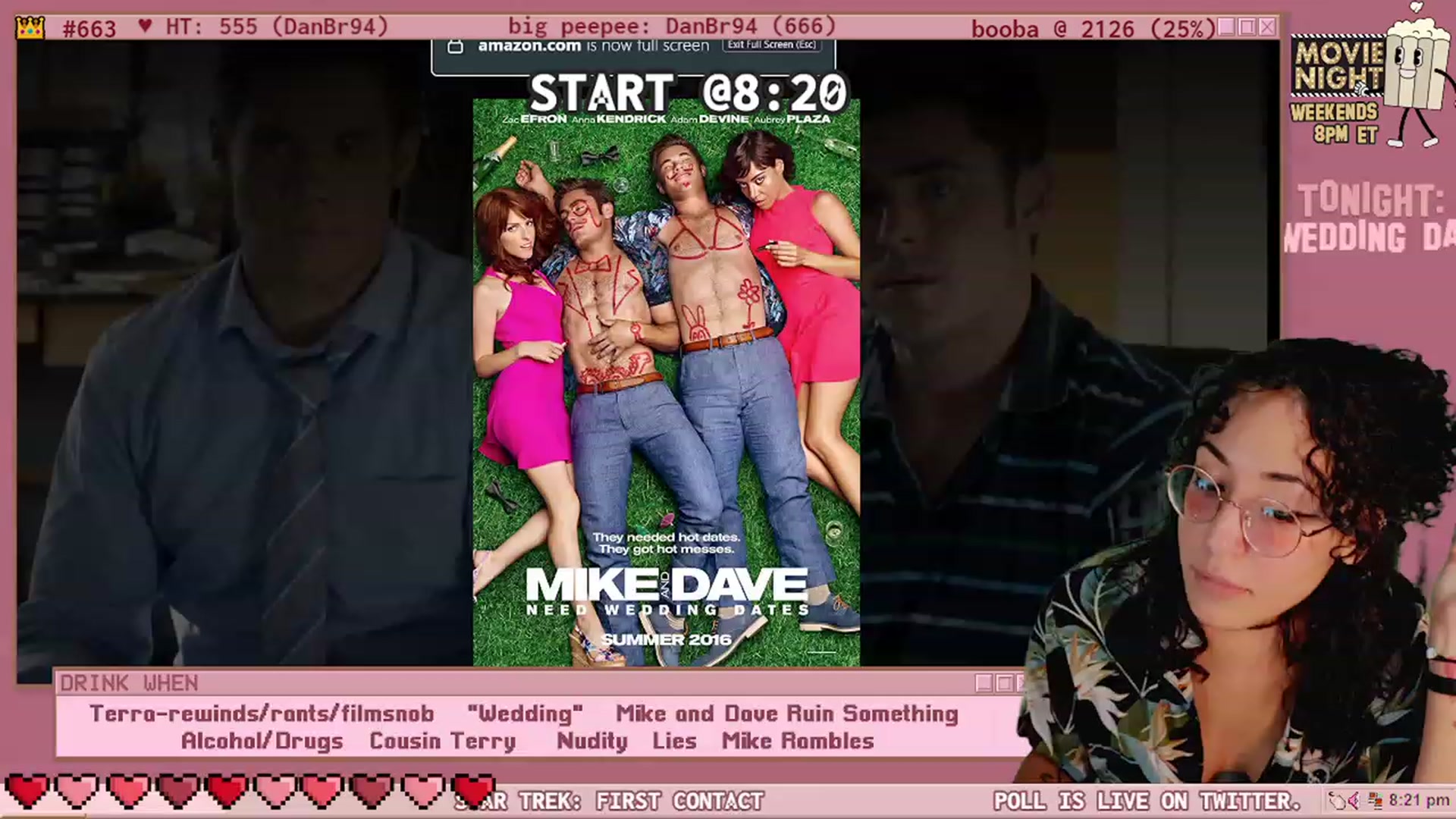Click the "Wedding" drink rule

tap(525, 714)
